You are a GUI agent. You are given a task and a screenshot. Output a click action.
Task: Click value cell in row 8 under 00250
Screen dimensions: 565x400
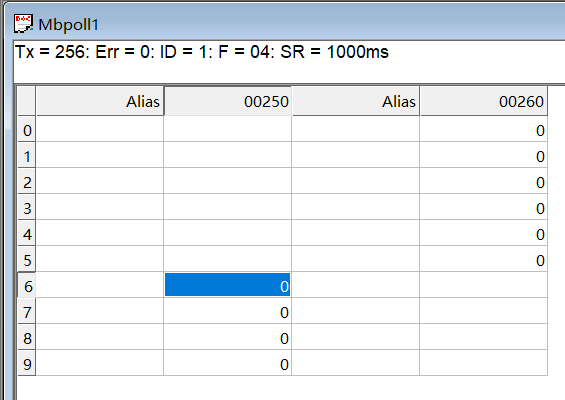tap(227, 337)
